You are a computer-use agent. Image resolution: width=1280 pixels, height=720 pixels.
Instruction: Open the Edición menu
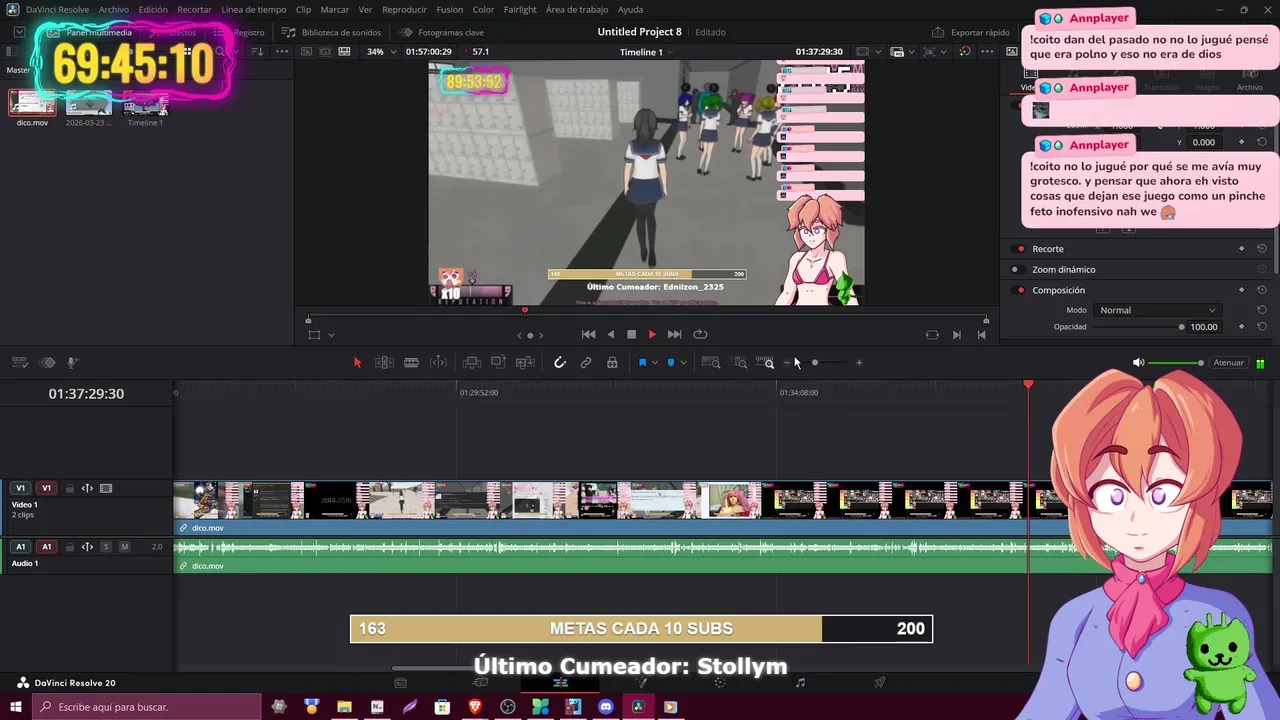tap(153, 9)
